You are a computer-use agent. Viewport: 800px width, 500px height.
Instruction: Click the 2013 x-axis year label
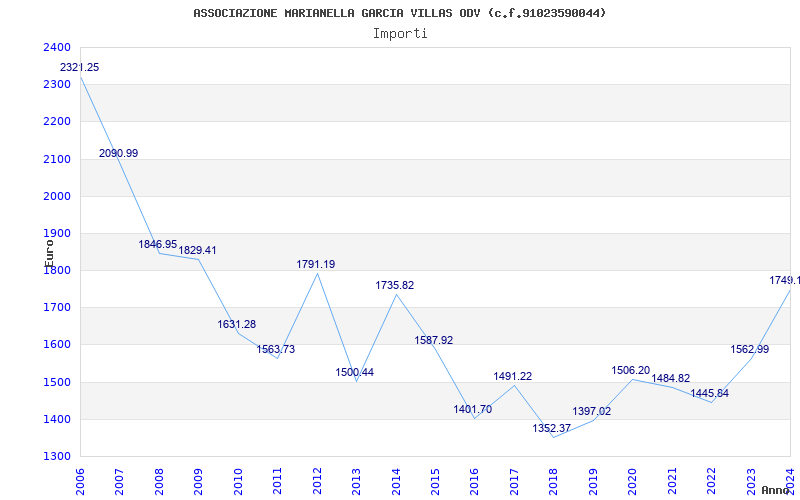click(356, 481)
